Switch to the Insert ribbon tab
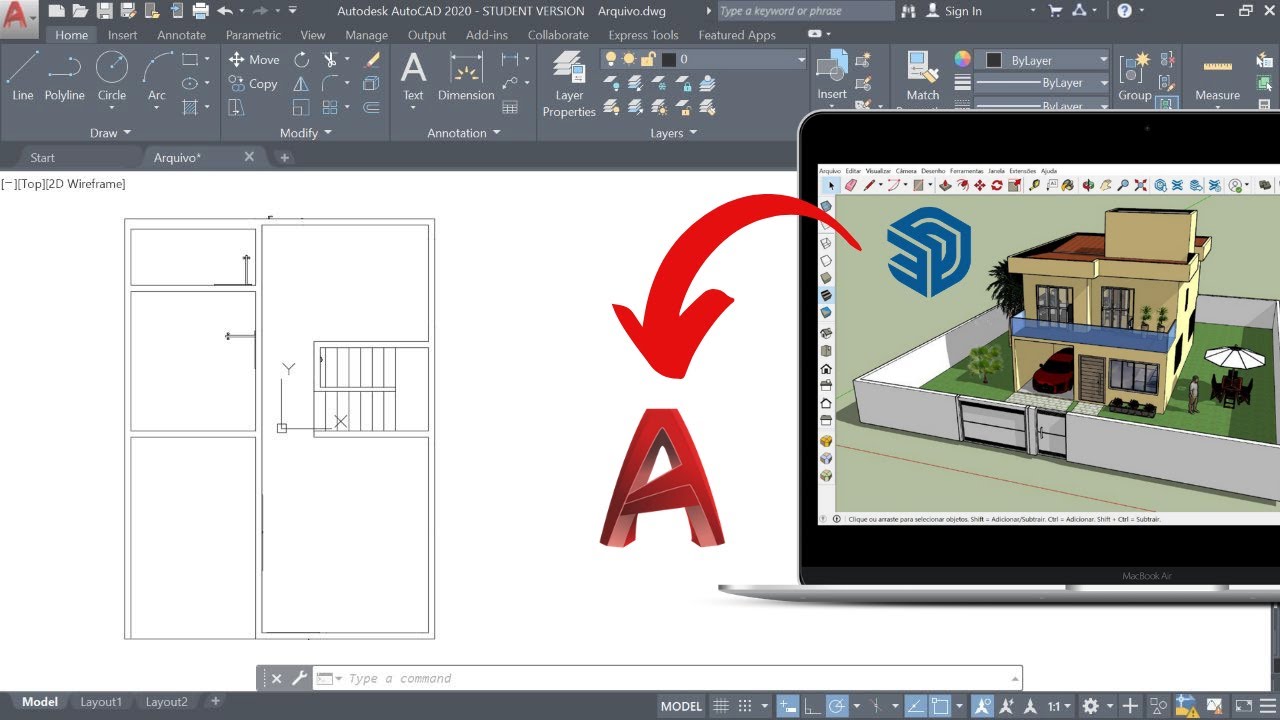This screenshot has height=720, width=1280. [x=123, y=35]
